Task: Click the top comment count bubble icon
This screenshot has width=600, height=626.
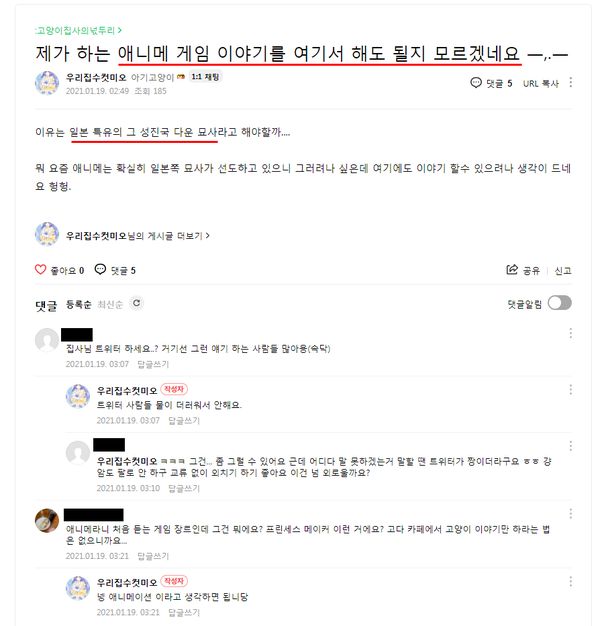Action: coord(476,83)
